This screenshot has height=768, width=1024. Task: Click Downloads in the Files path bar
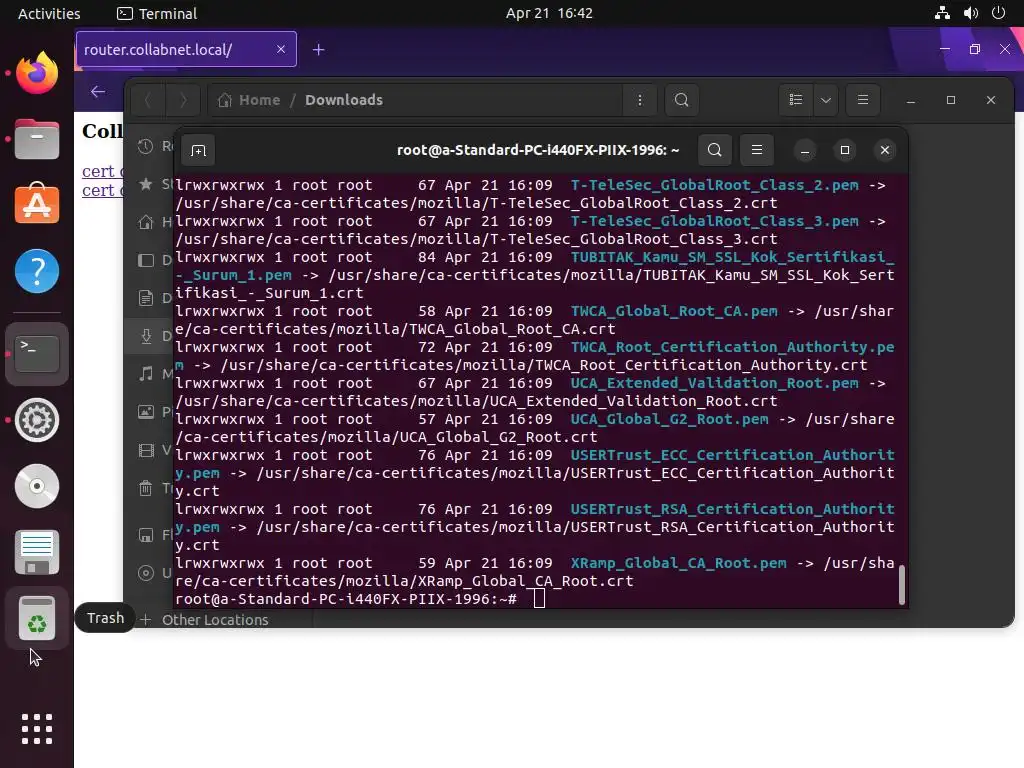[x=344, y=100]
